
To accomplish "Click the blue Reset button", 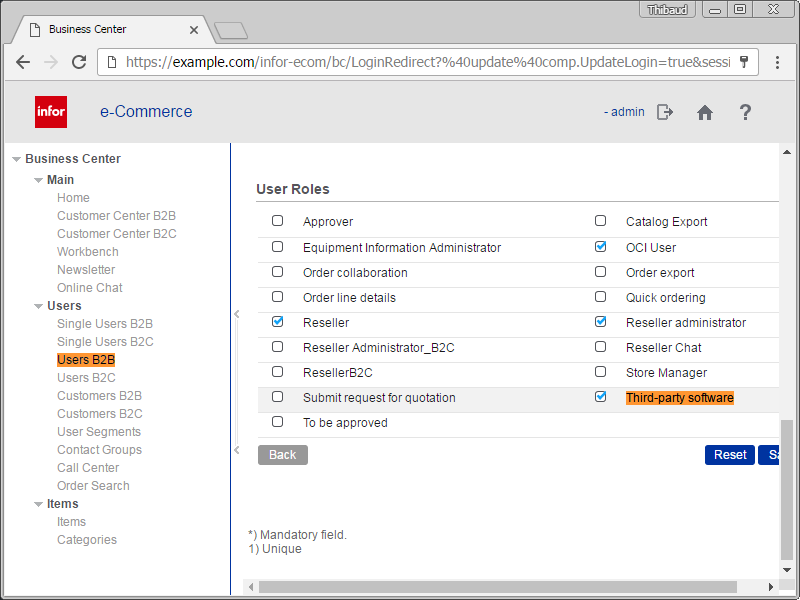I will (729, 455).
